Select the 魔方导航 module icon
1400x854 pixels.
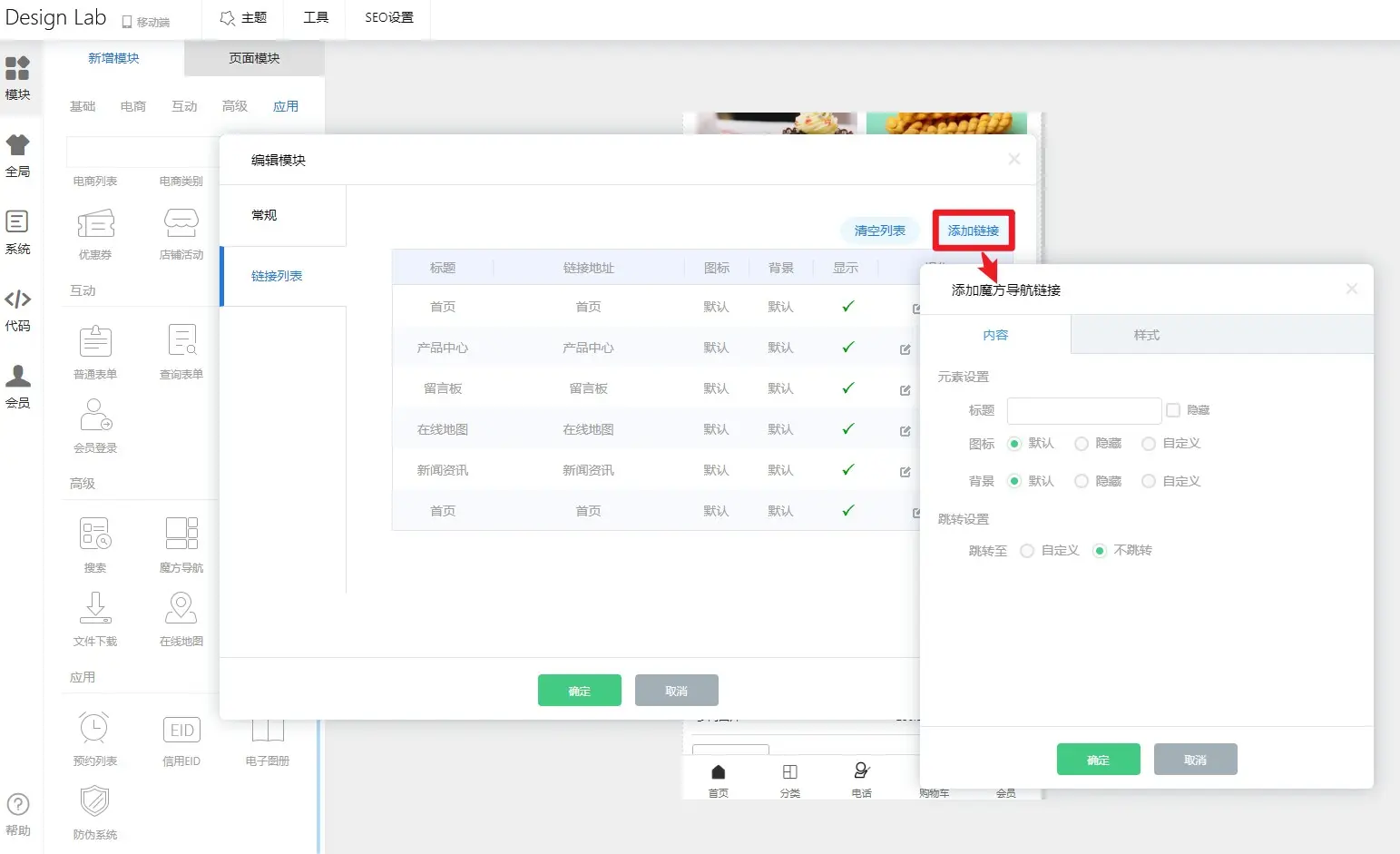coord(181,534)
